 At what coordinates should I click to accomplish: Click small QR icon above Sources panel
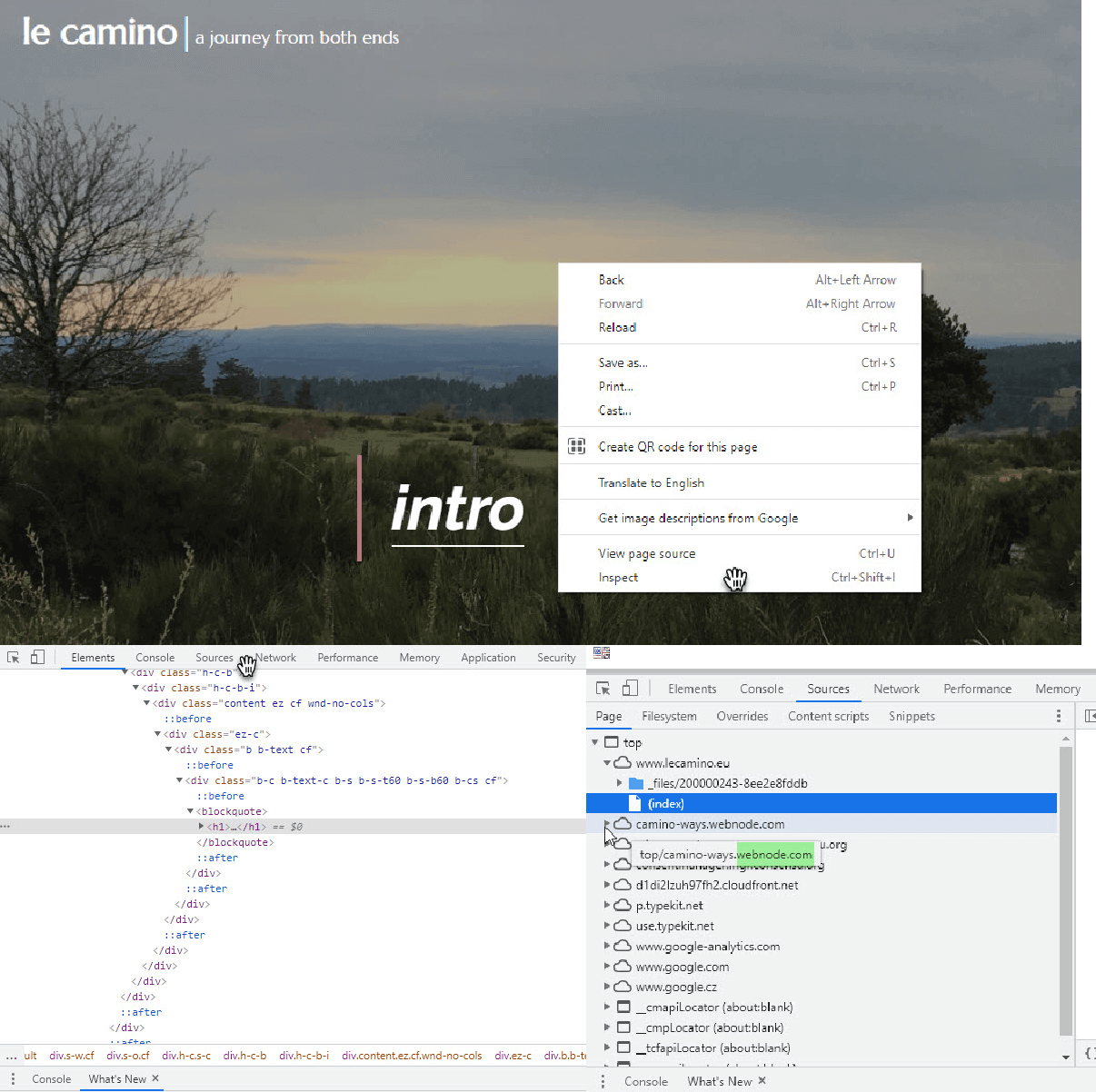(x=602, y=653)
